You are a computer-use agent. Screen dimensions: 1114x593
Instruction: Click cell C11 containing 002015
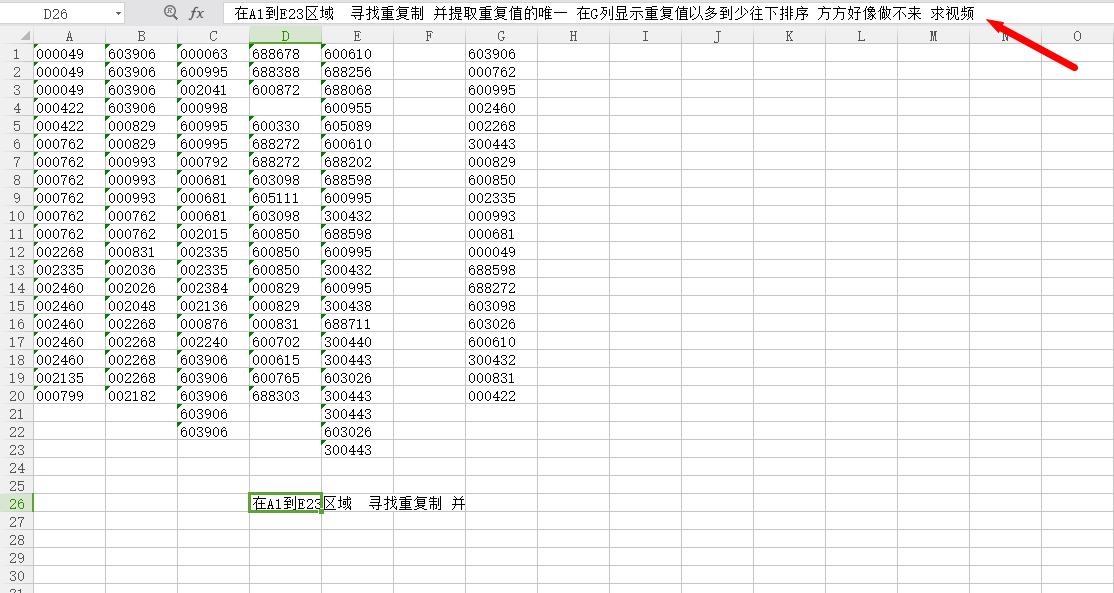tap(213, 234)
